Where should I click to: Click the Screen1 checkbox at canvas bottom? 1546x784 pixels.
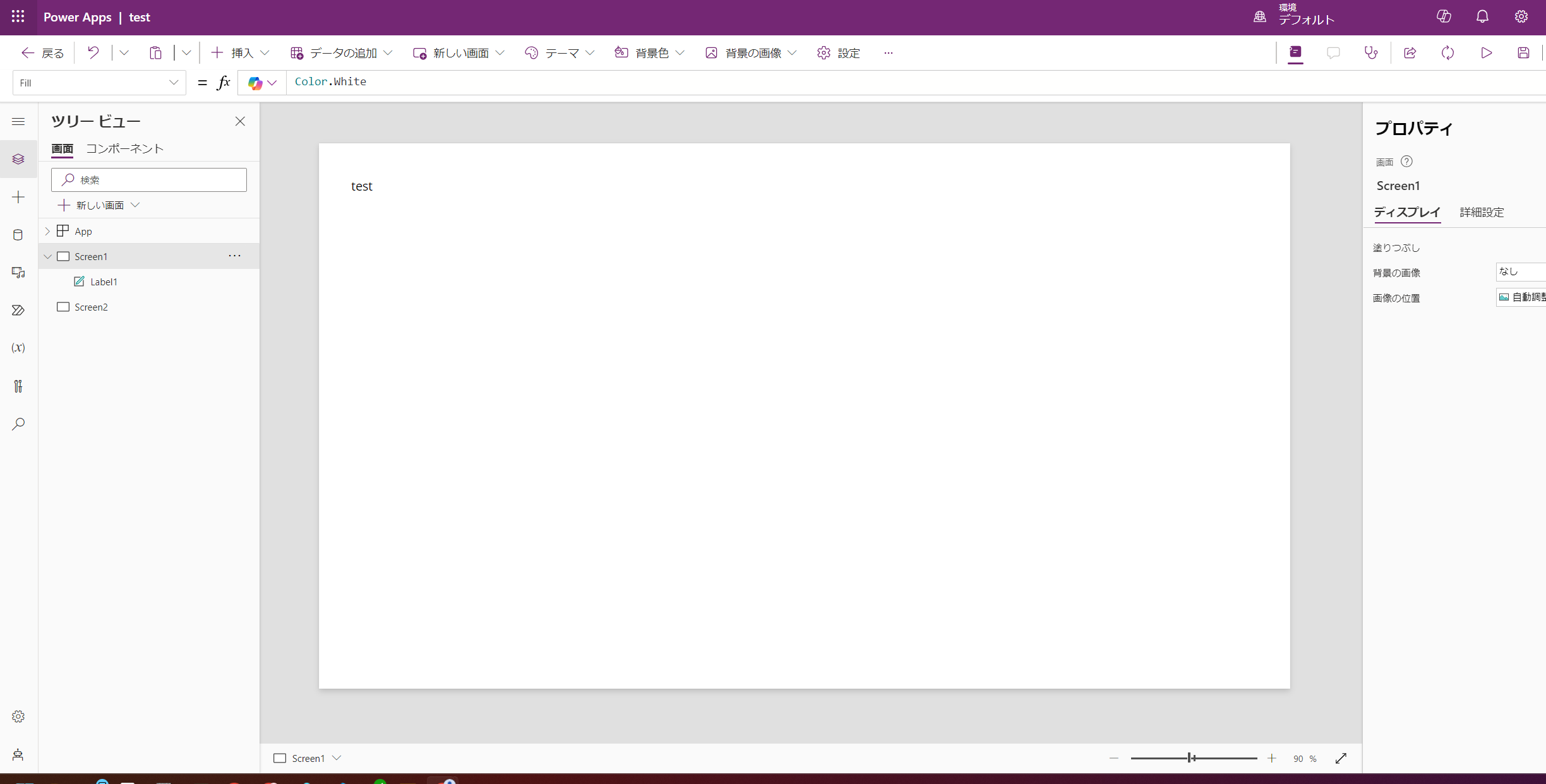(280, 757)
